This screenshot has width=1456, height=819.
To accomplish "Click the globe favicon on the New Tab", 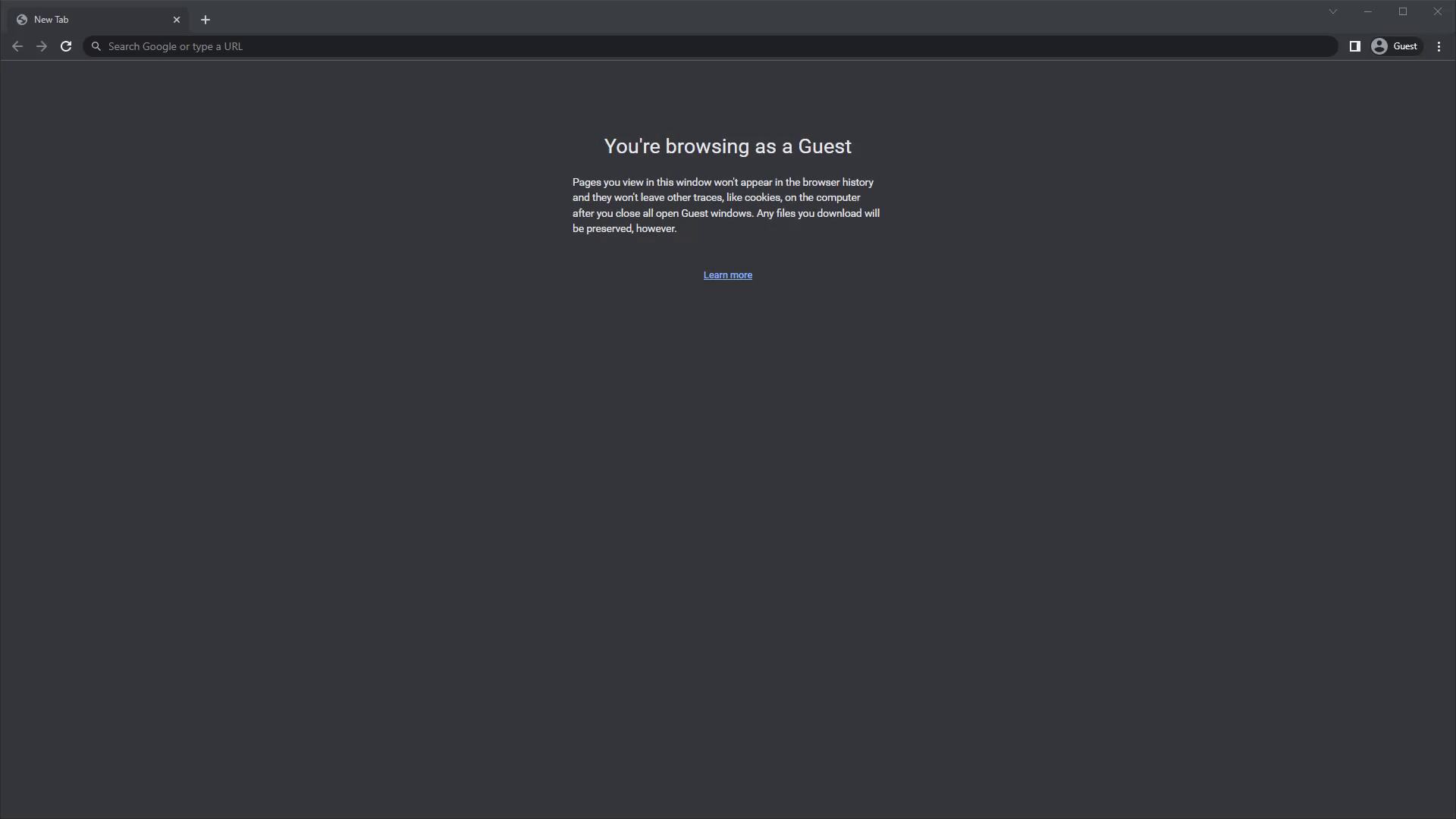I will tap(22, 20).
